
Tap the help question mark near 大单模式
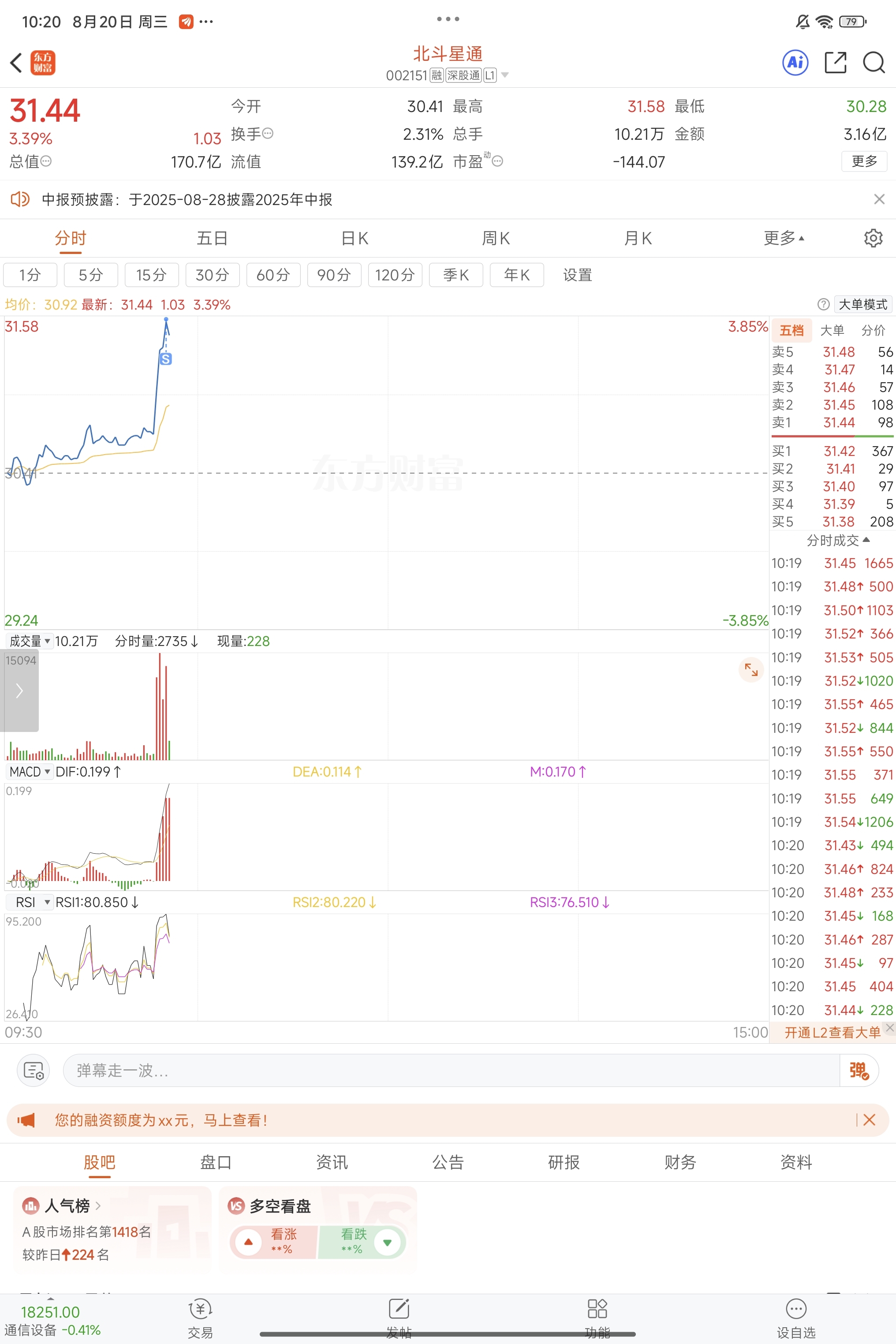click(823, 304)
